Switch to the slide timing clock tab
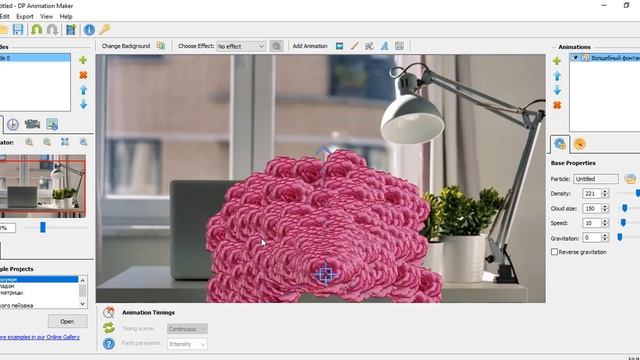 pos(13,124)
